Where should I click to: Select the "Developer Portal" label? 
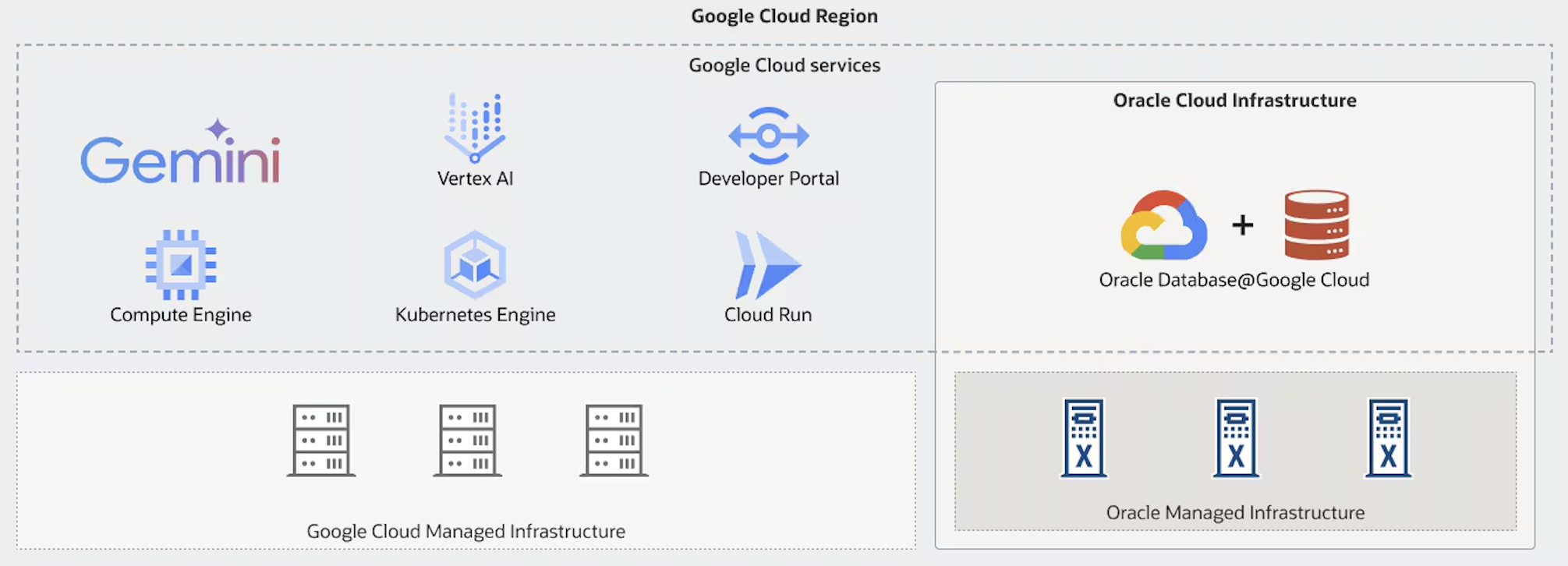[769, 179]
